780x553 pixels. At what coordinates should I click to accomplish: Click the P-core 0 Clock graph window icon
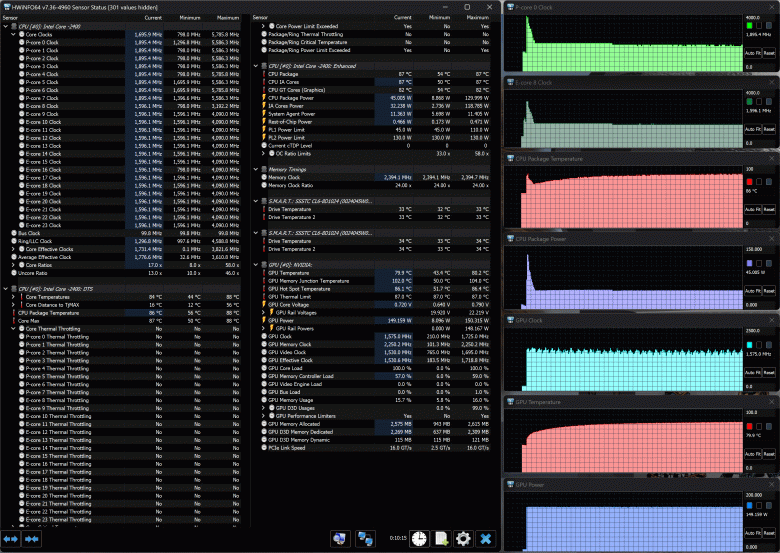click(x=510, y=7)
